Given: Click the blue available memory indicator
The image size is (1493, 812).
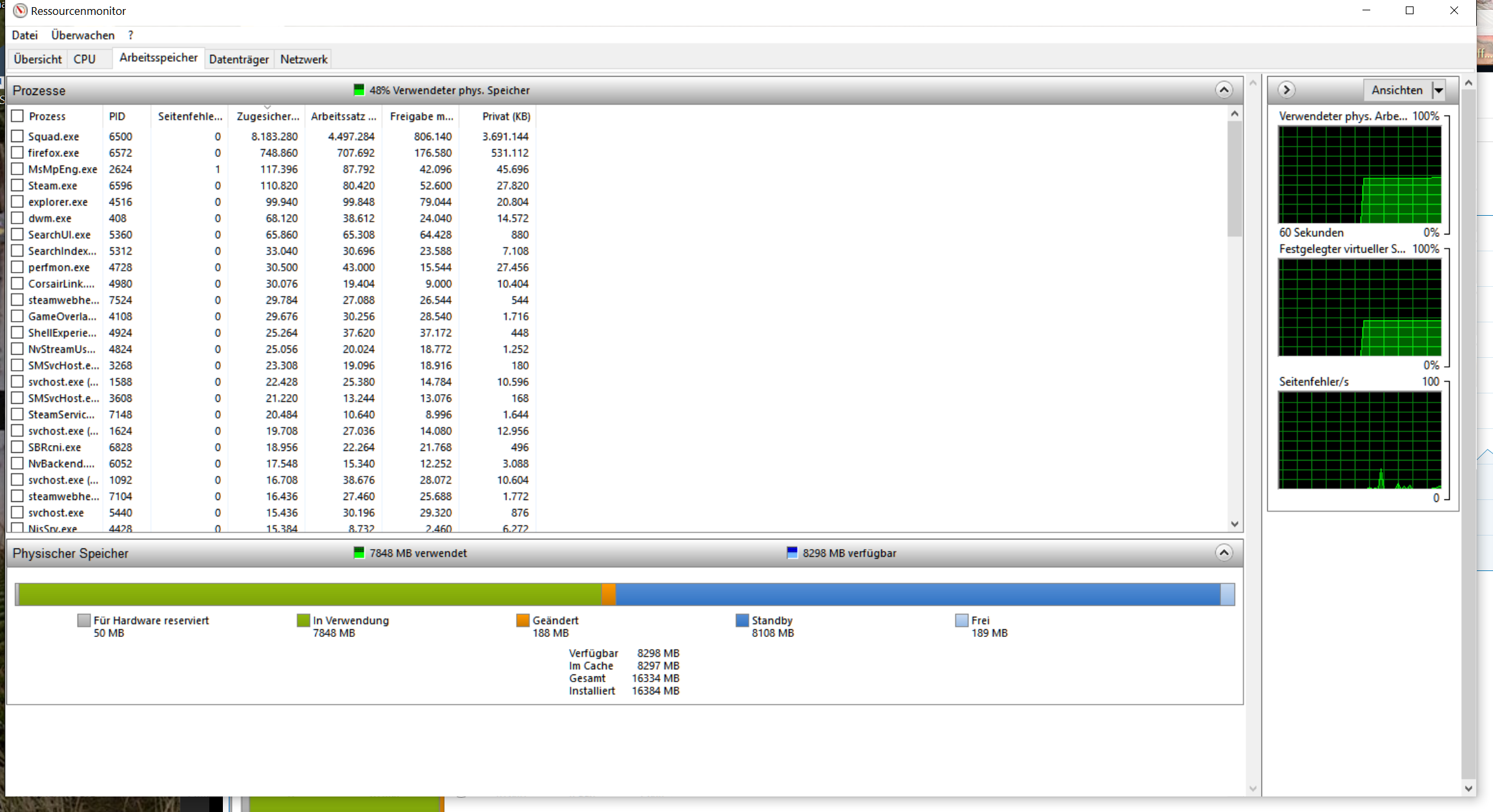Looking at the screenshot, I should (792, 553).
